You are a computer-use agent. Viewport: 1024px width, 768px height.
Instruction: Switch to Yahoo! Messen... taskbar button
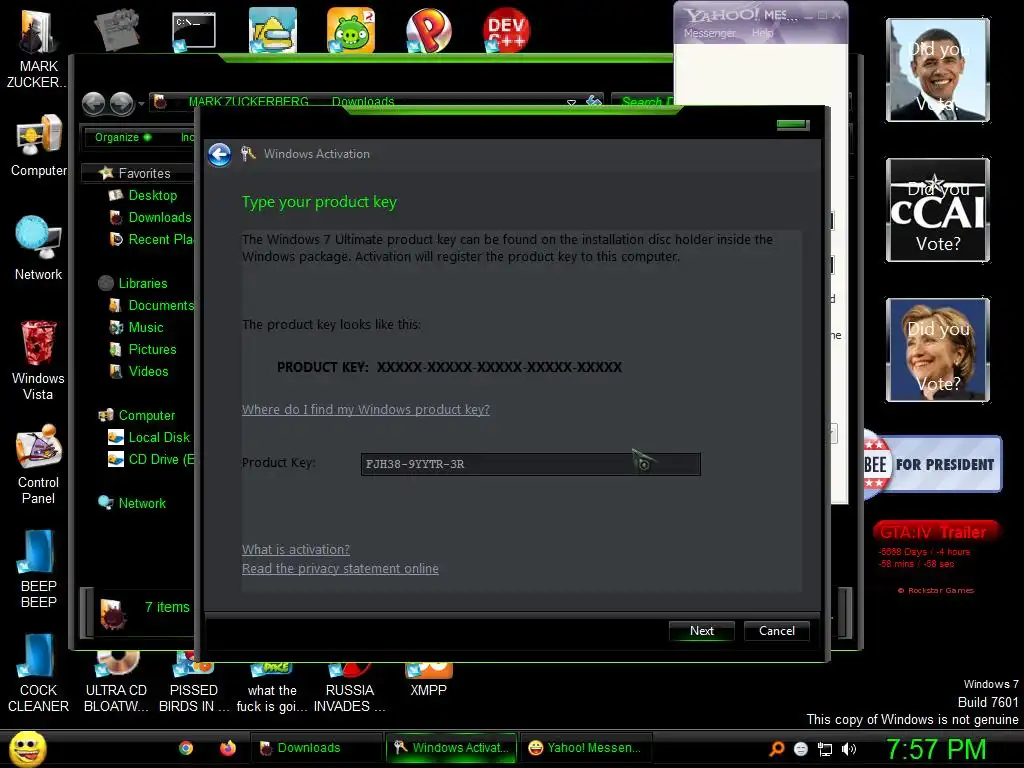coord(585,748)
